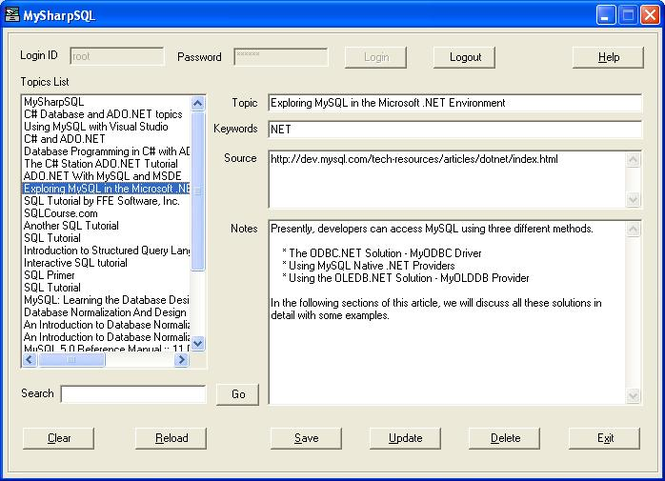Click inside the Search text field
The width and height of the screenshot is (665, 481).
point(134,394)
